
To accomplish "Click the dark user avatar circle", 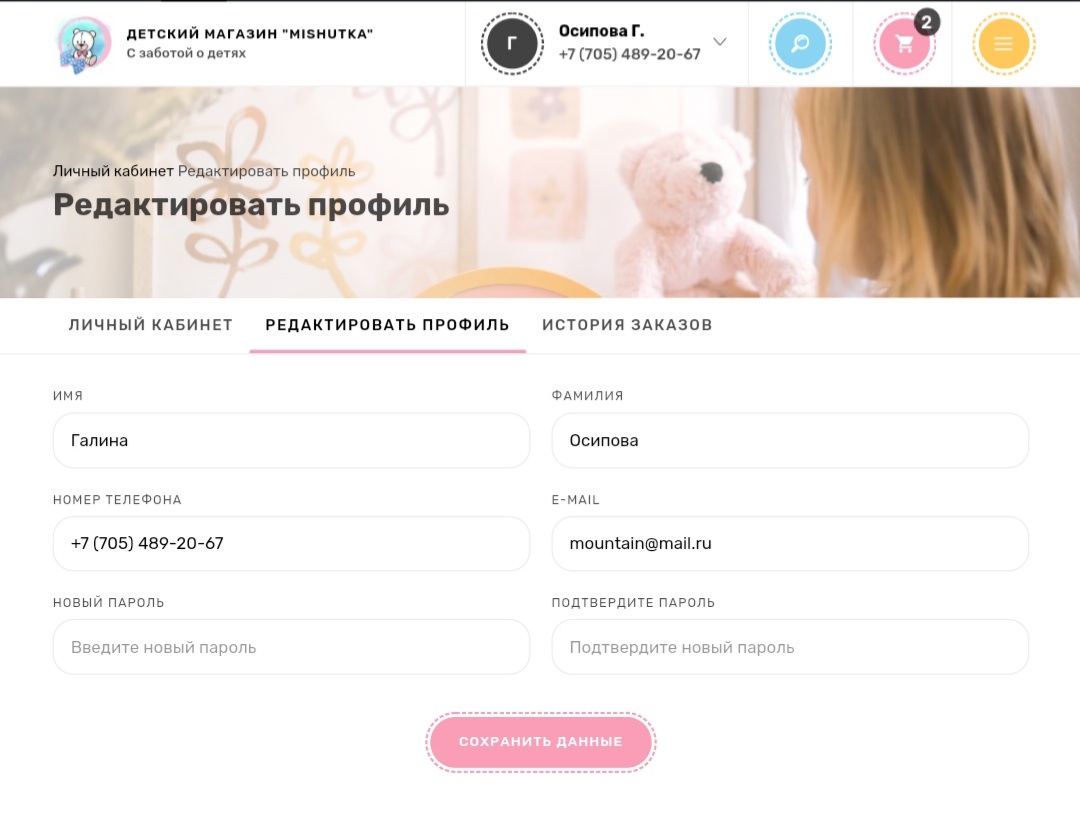I will [x=512, y=43].
